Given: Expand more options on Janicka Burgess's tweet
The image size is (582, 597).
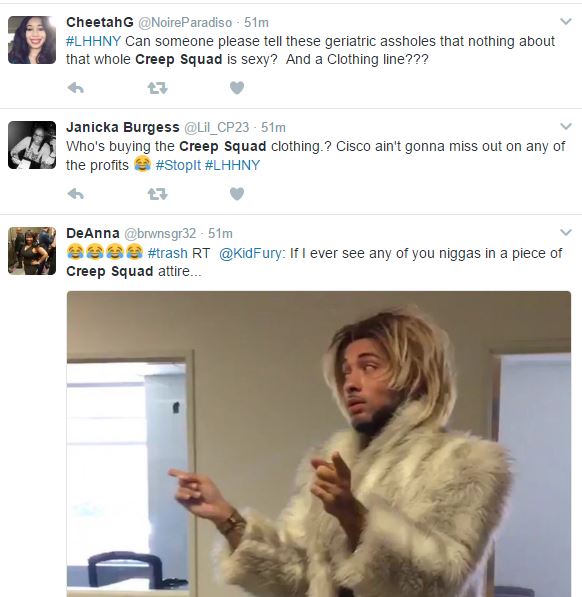Looking at the screenshot, I should coord(566,126).
